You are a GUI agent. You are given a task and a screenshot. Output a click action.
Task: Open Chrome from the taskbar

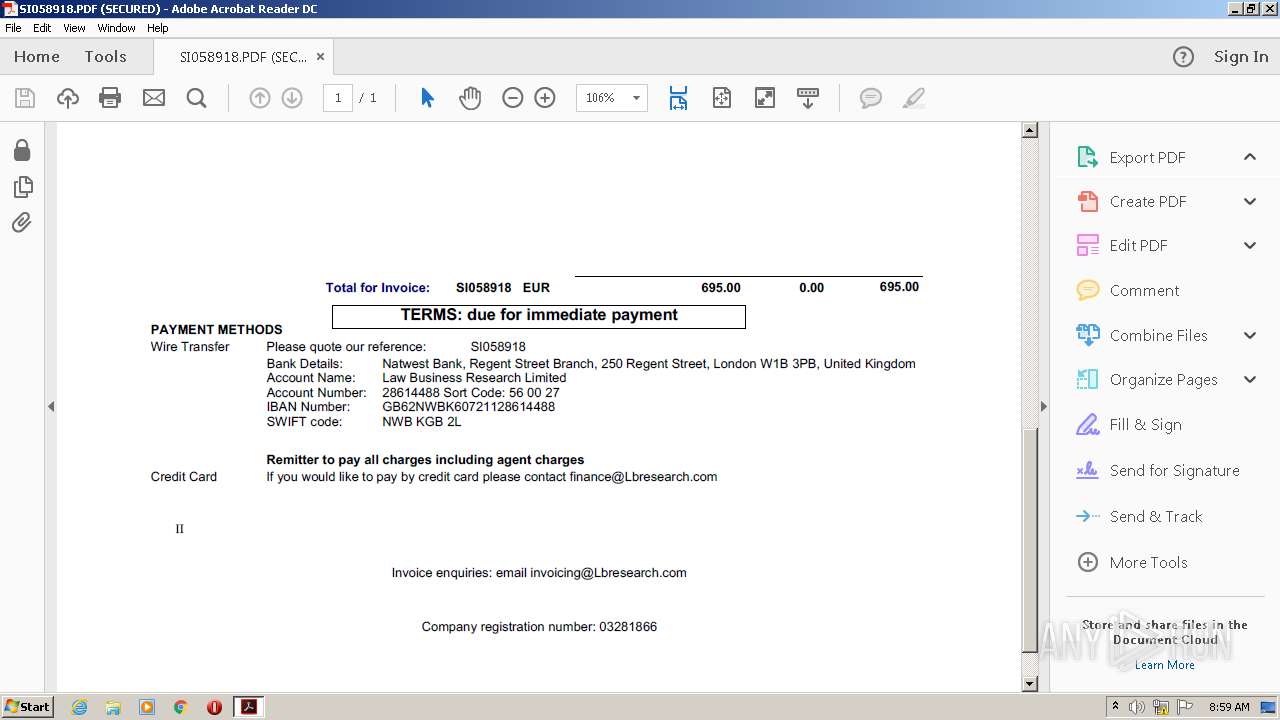pyautogui.click(x=181, y=707)
